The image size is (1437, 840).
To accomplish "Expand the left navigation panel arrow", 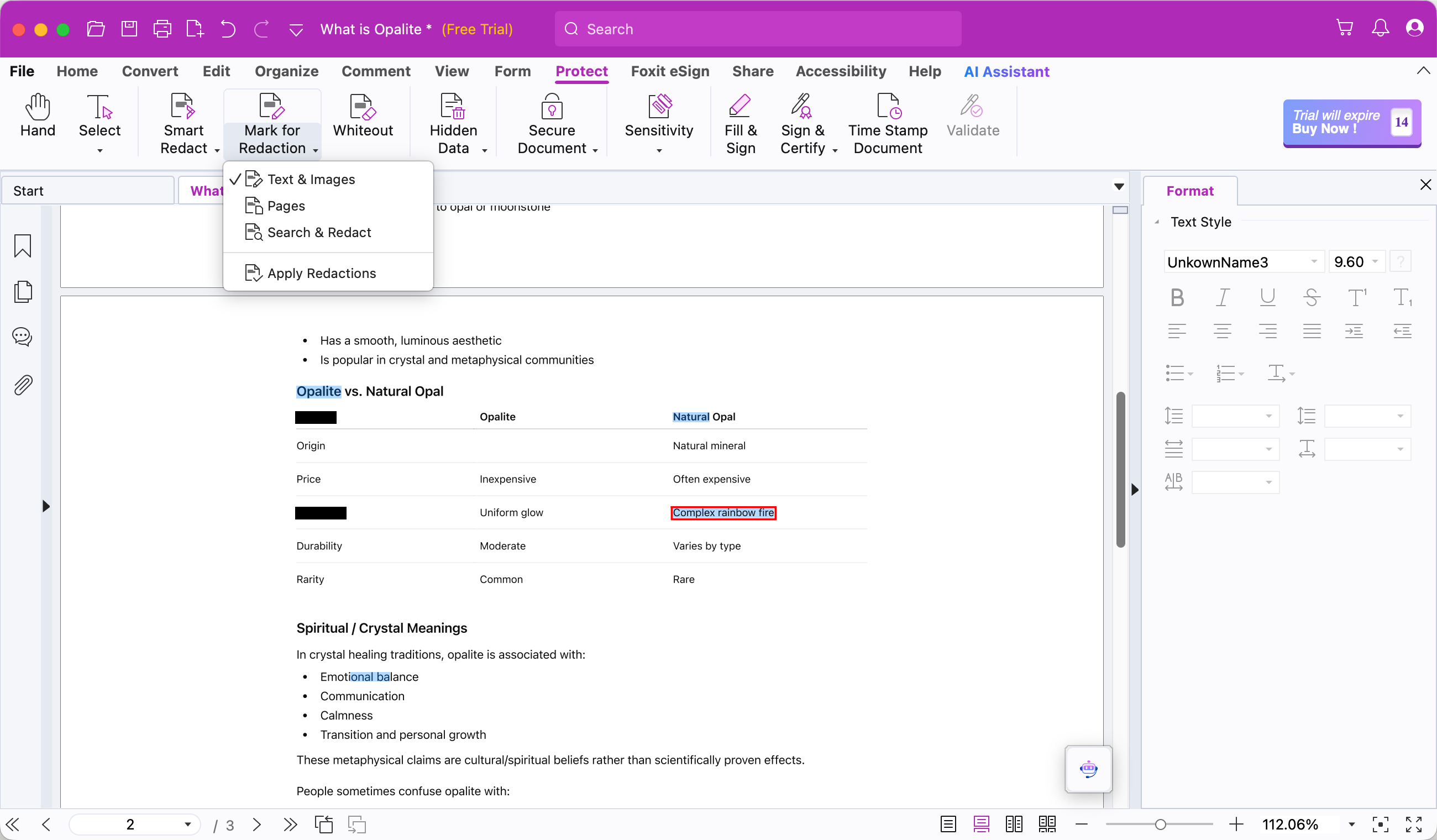I will click(46, 506).
